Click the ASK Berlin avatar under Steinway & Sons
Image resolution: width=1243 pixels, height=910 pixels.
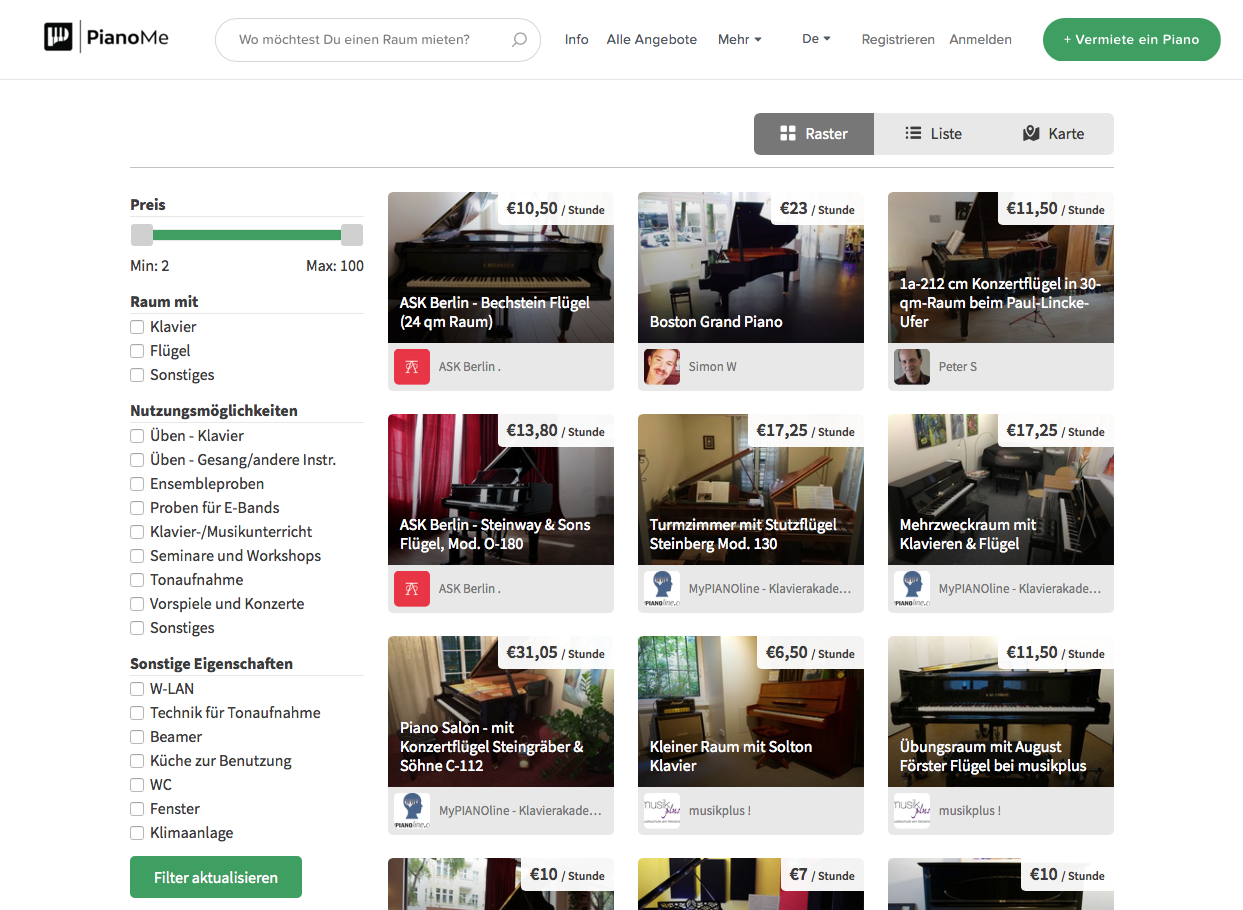[412, 589]
